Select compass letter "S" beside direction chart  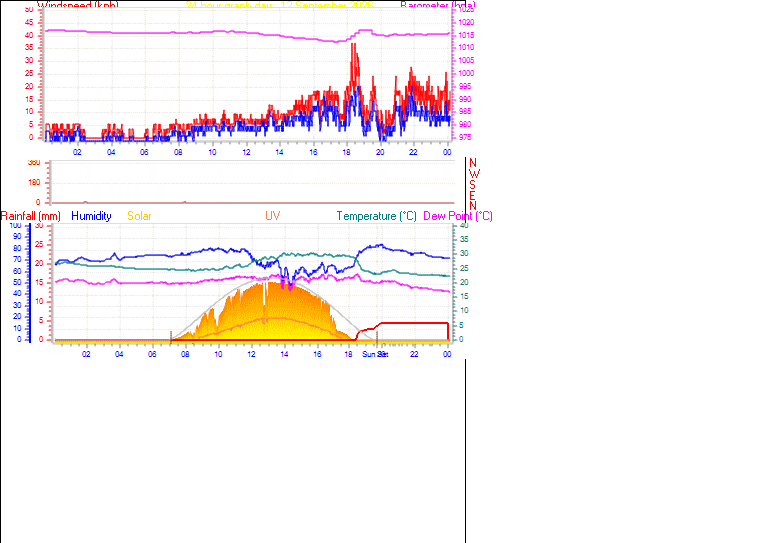coord(472,185)
